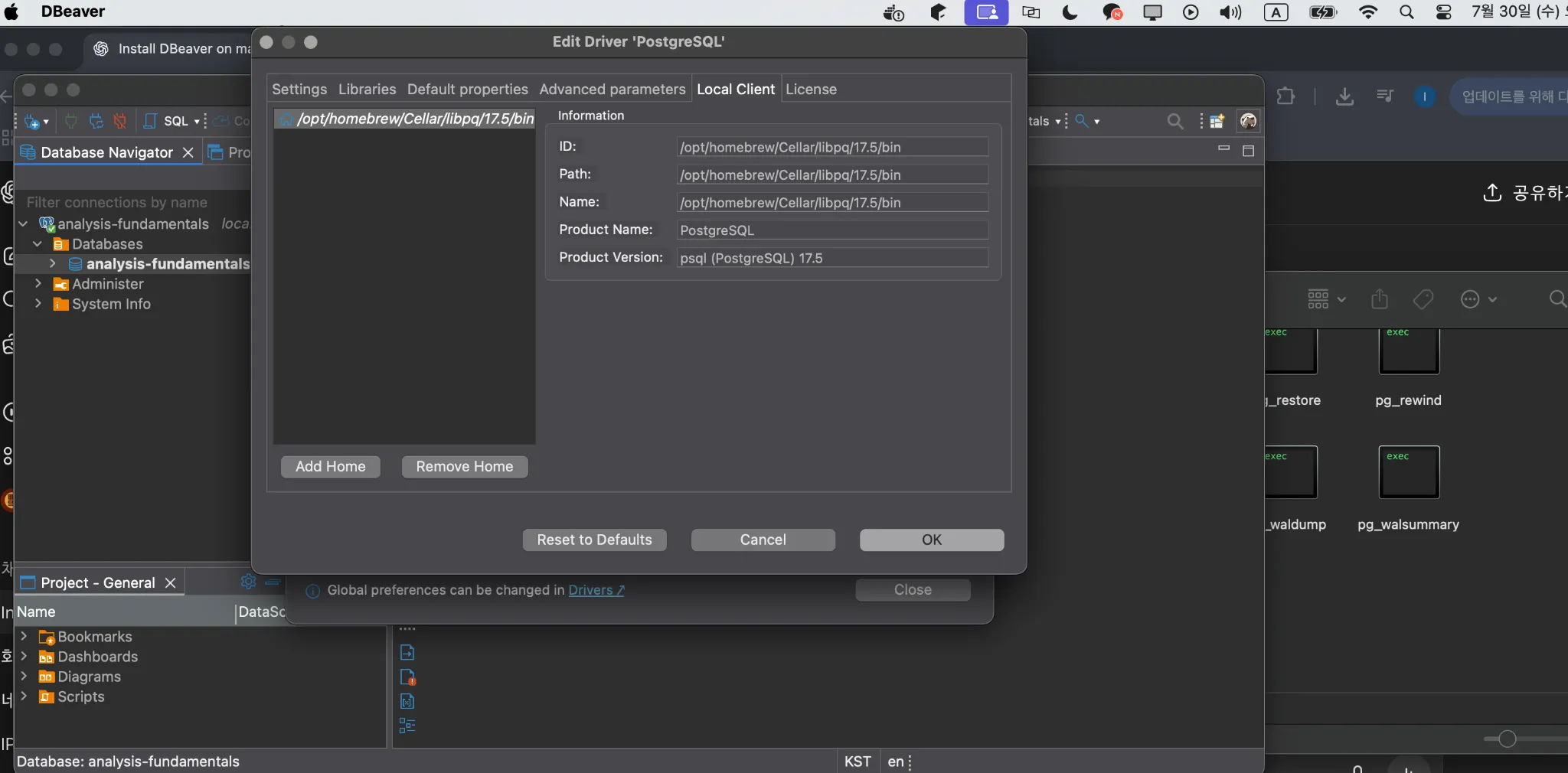Switch to the Settings tab
Viewport: 1568px width, 773px height.
(299, 89)
